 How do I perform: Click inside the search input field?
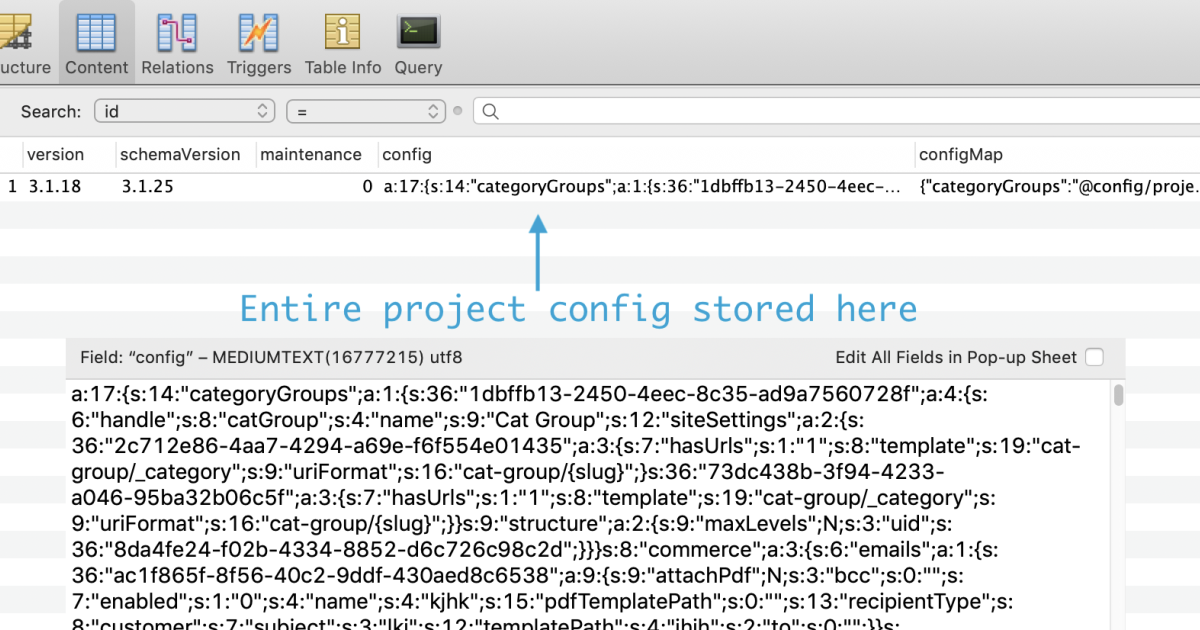coord(700,111)
